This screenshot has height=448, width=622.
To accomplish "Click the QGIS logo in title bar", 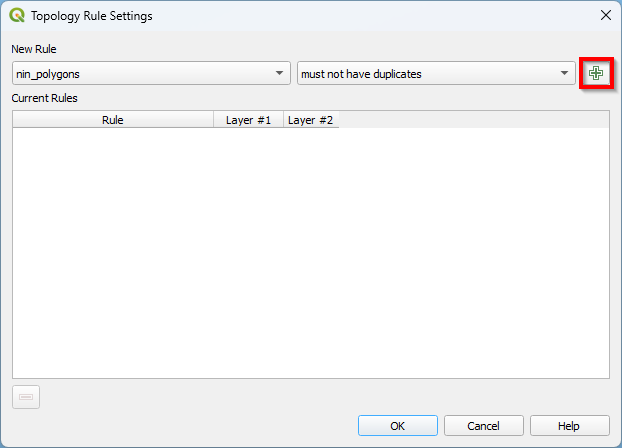I will click(17, 16).
